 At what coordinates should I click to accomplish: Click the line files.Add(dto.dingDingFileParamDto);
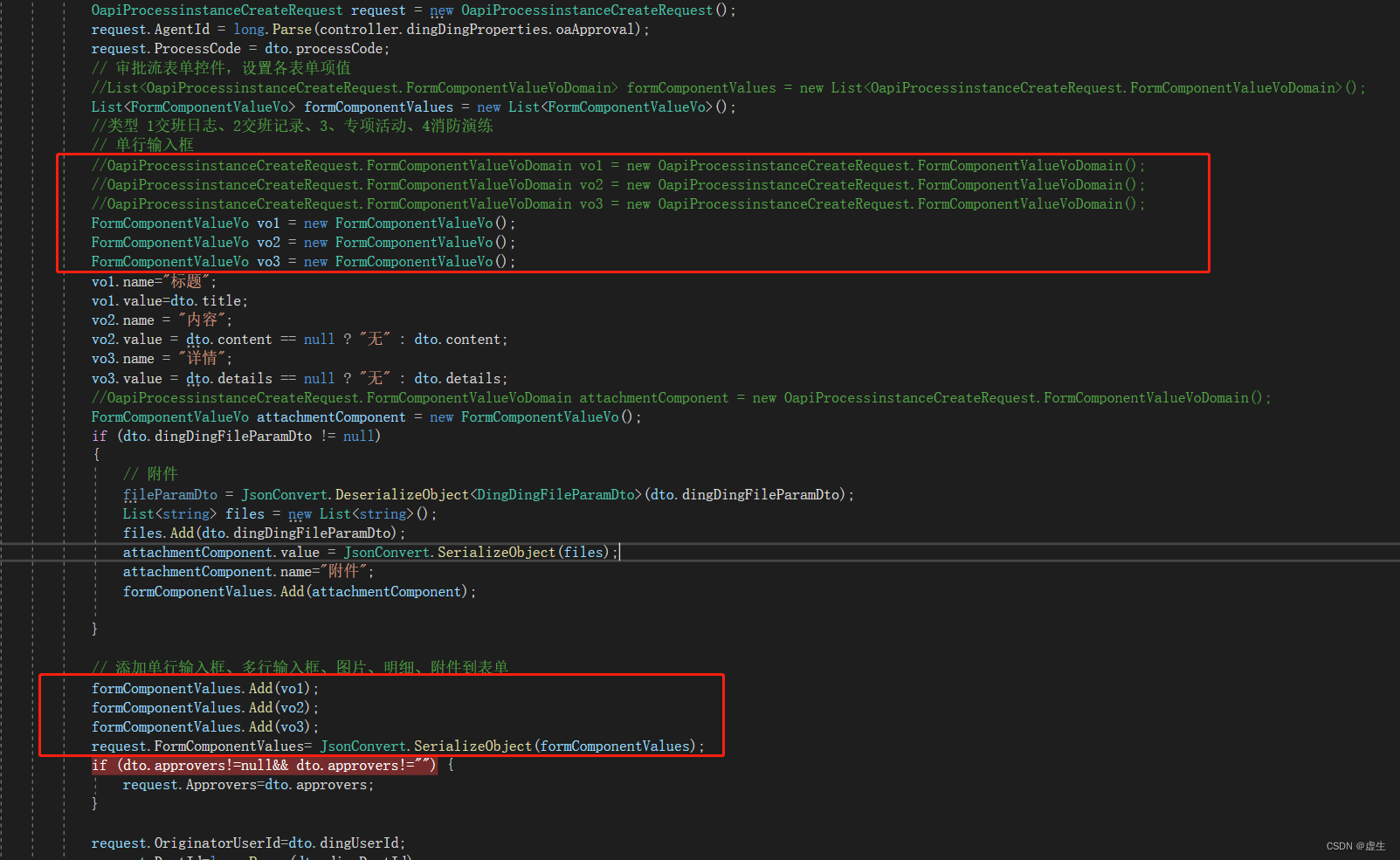click(x=264, y=533)
